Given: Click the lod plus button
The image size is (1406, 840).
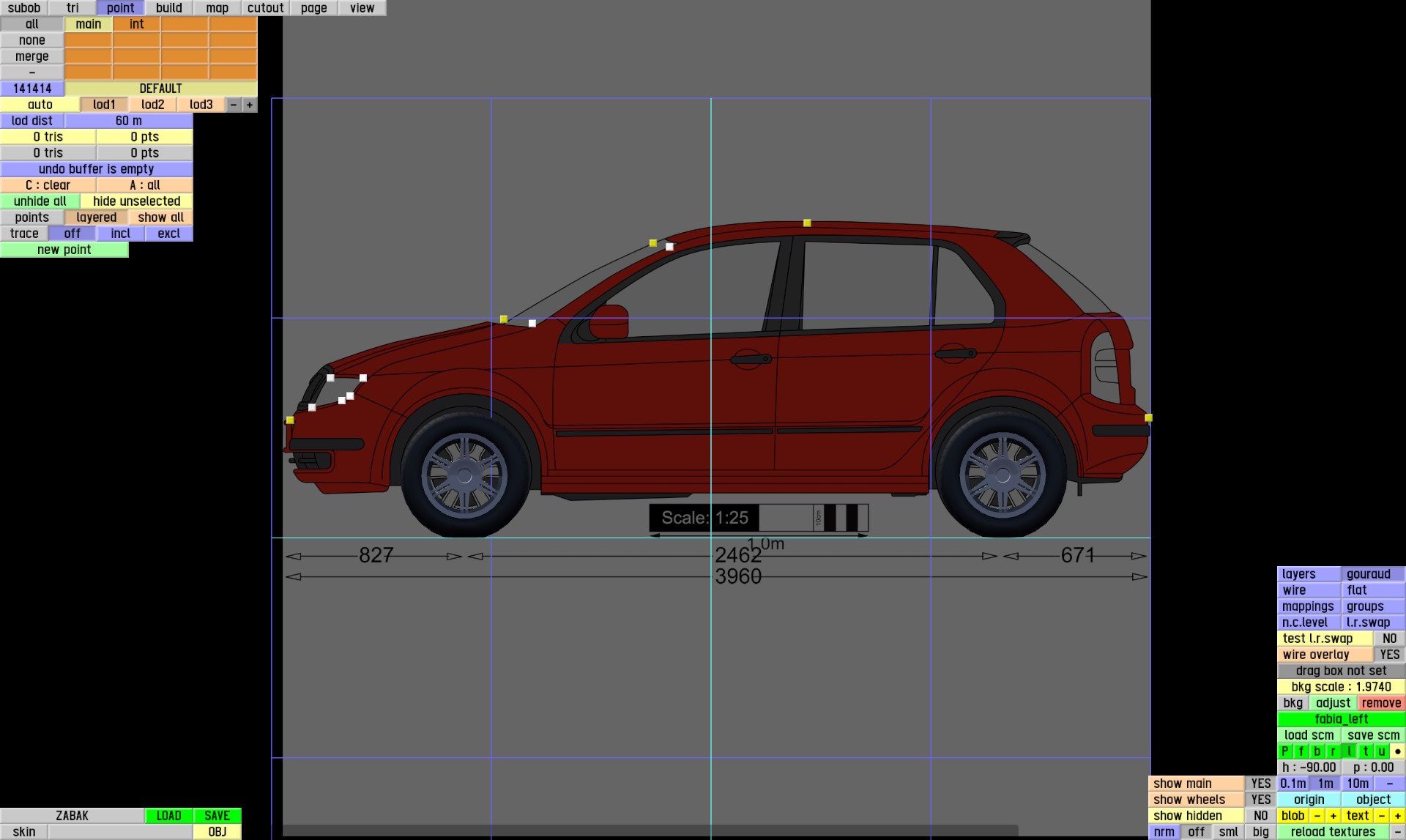Looking at the screenshot, I should [x=250, y=105].
